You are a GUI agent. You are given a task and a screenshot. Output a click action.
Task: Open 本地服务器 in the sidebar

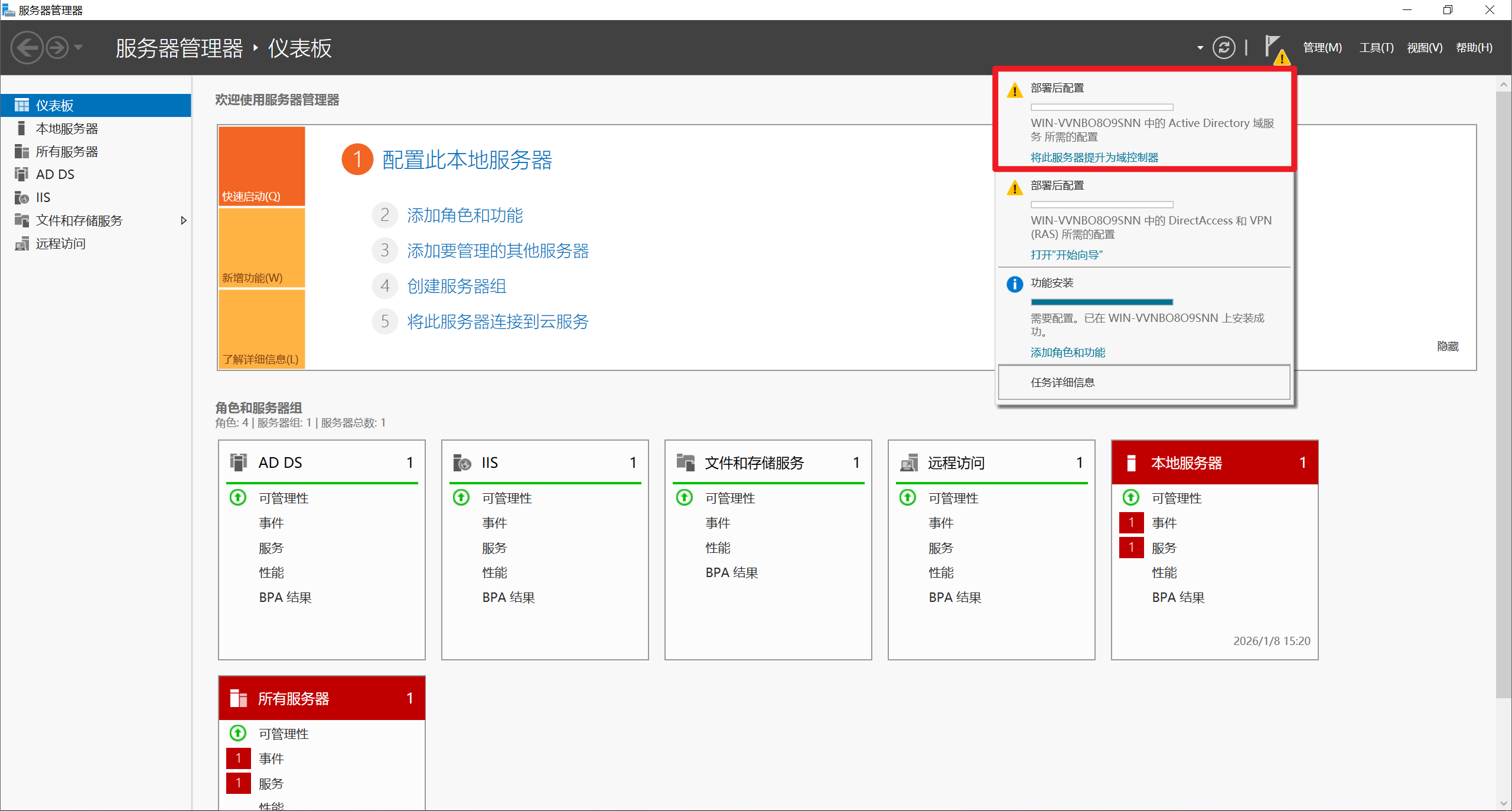click(67, 128)
